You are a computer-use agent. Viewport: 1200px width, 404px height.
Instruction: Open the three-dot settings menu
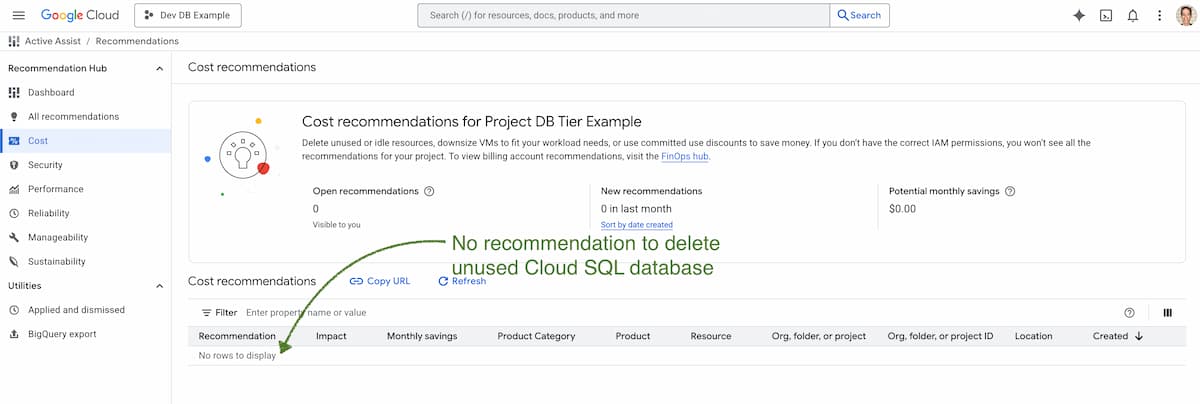pos(1159,15)
